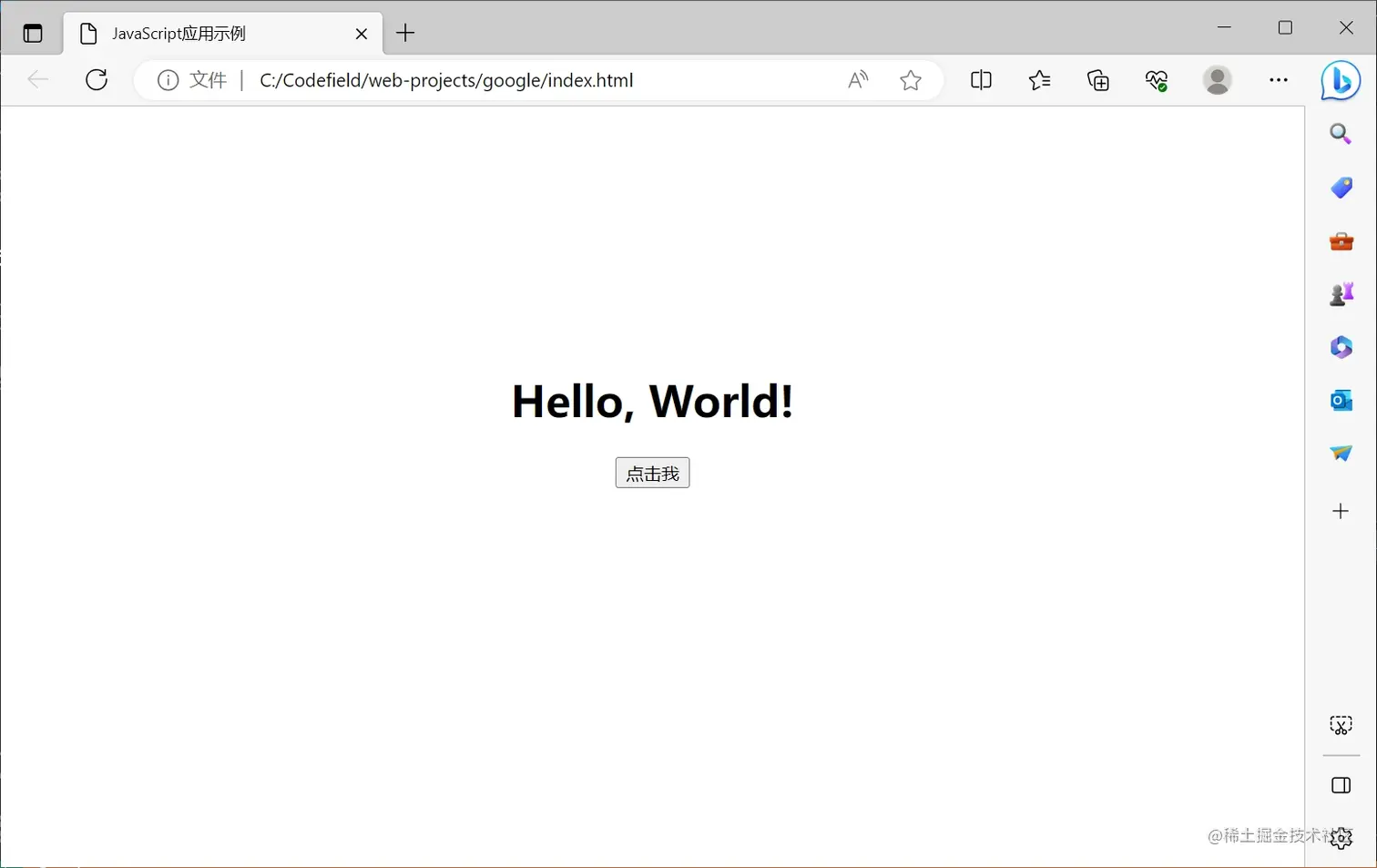This screenshot has width=1377, height=868.
Task: Start web capture screenshot tool
Action: [x=1341, y=725]
